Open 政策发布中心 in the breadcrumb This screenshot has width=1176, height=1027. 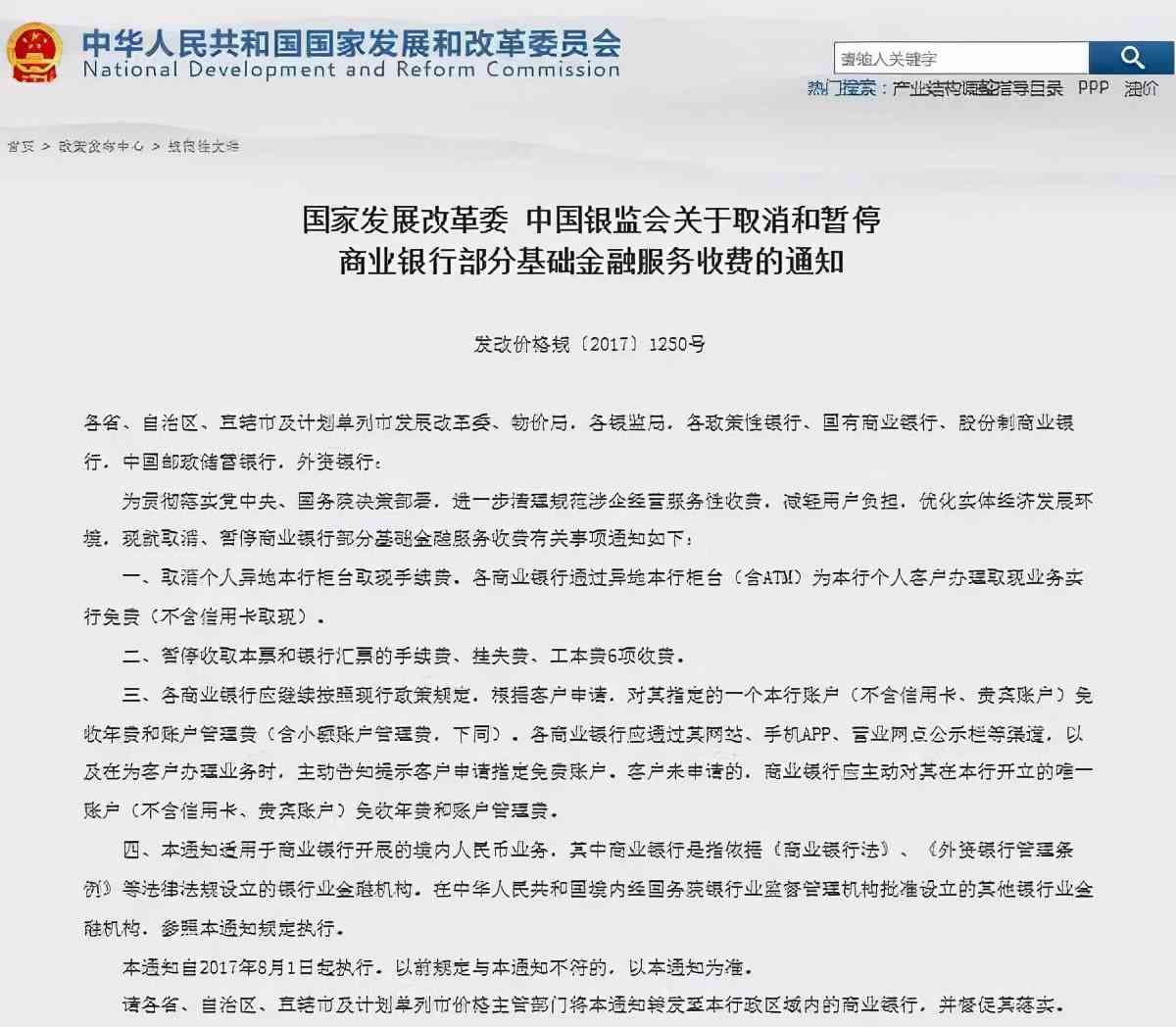tap(101, 146)
